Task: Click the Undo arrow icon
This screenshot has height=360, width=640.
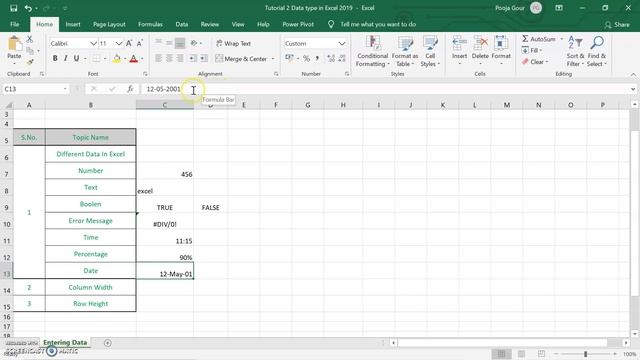Action: click(28, 8)
